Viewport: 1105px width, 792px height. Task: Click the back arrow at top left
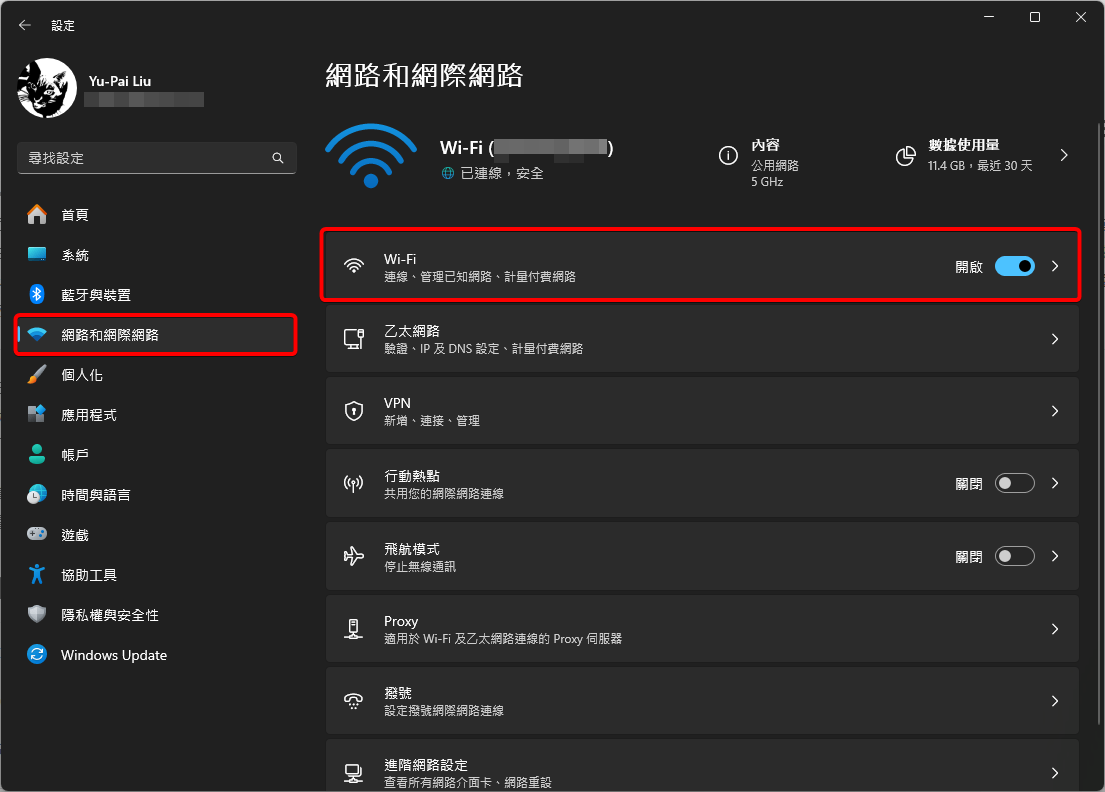24,25
